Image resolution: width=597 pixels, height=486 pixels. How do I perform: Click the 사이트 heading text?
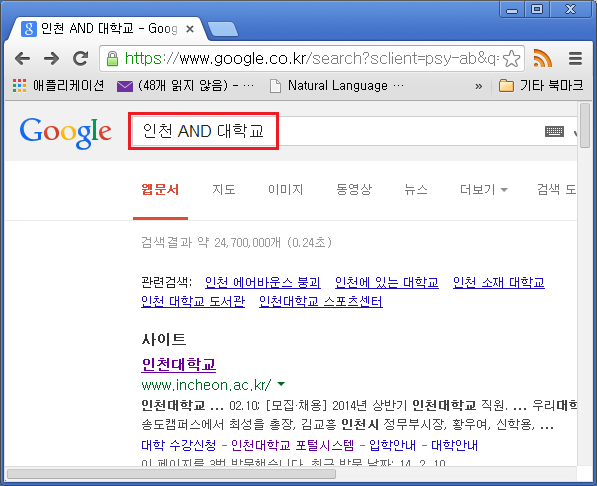tap(164, 339)
